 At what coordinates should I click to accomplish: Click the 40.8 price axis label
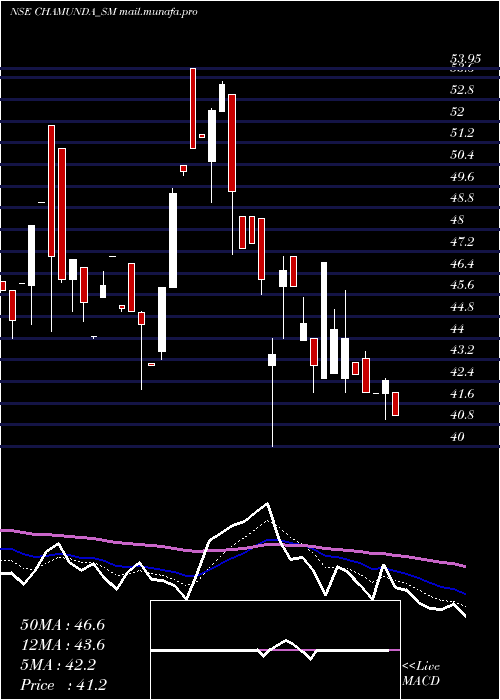click(461, 415)
